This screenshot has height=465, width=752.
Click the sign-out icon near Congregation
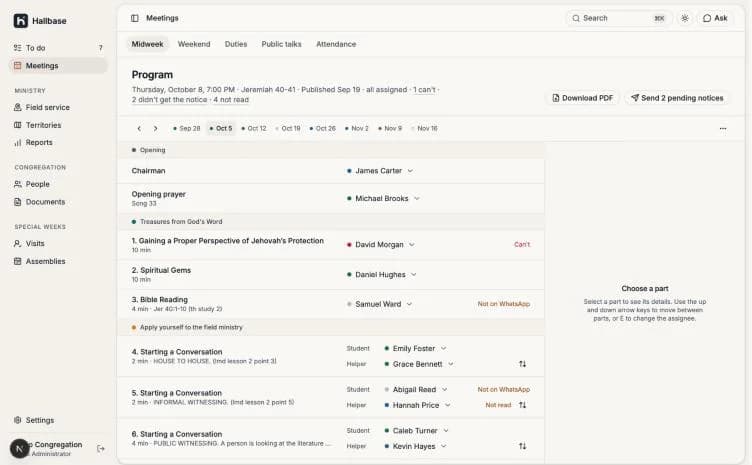tap(101, 449)
